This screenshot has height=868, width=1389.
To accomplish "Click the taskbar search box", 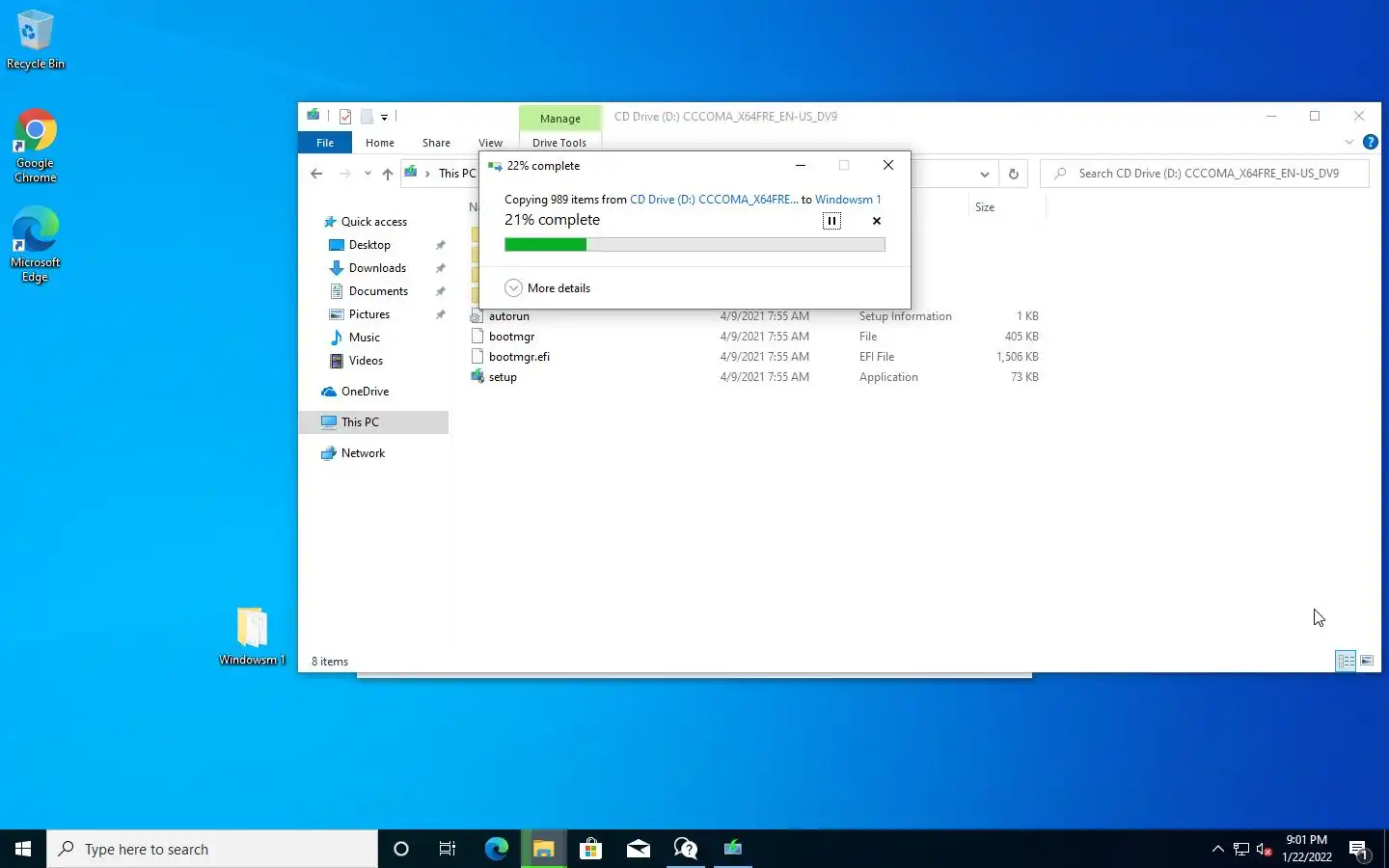I will 212,849.
